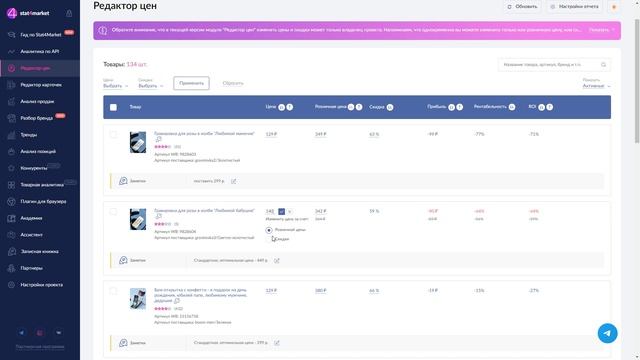Confirm the price edit with the blue check button
Image resolution: width=640 pixels, height=360 pixels.
pos(282,211)
